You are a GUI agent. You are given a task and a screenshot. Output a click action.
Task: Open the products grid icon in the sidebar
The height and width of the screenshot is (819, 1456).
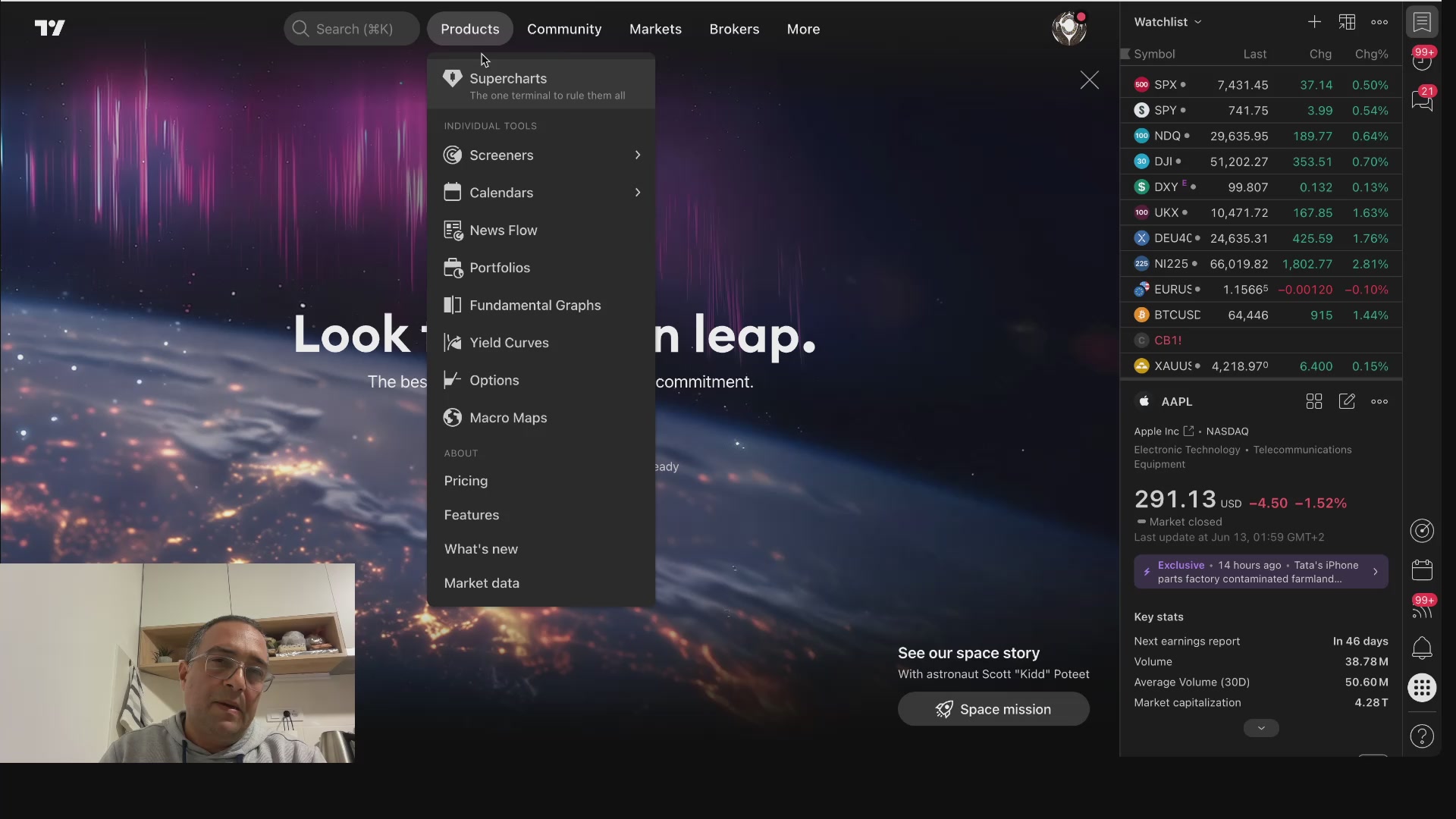[x=1422, y=688]
